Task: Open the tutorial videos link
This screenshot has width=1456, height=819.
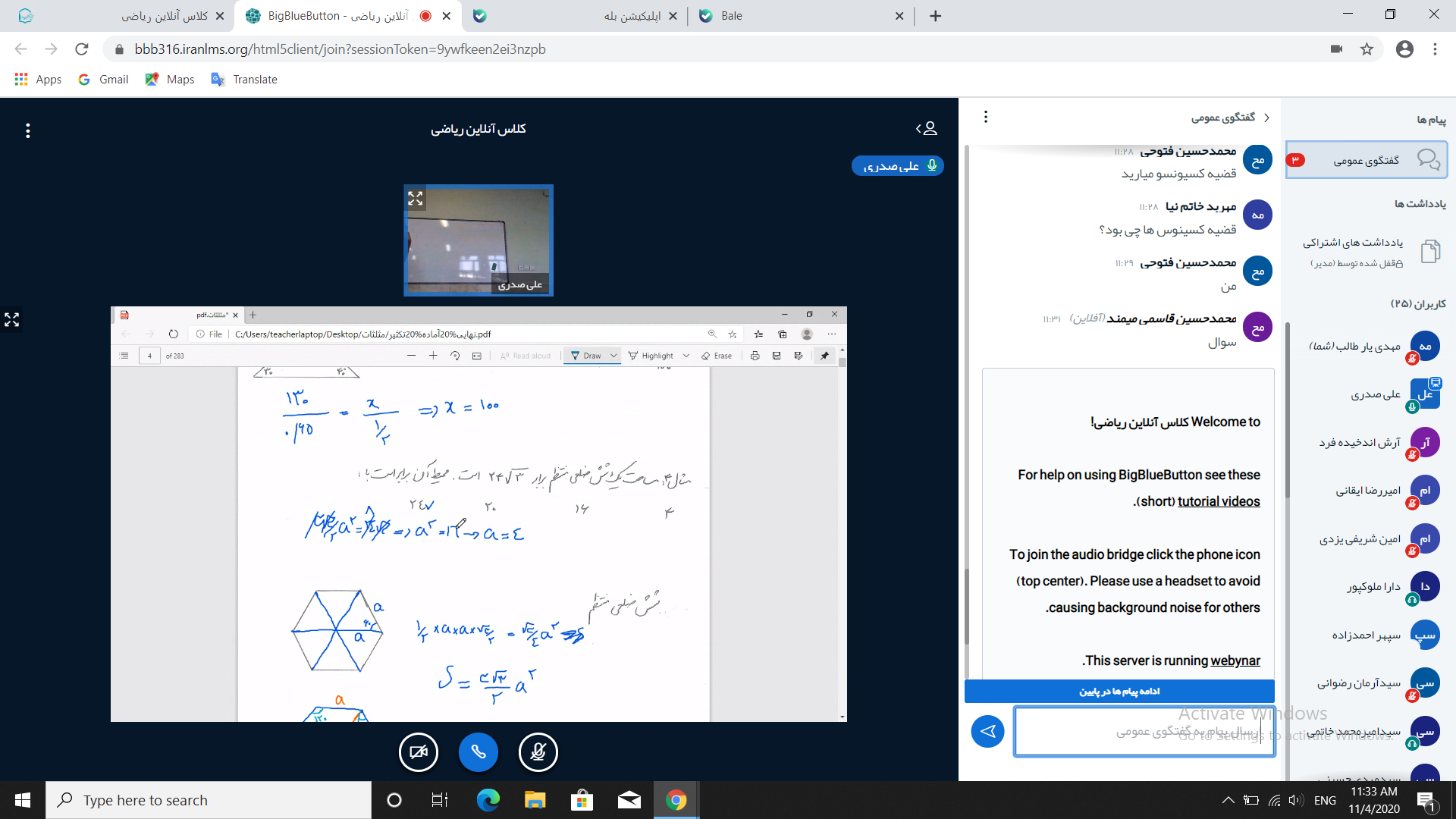Action: click(1218, 501)
